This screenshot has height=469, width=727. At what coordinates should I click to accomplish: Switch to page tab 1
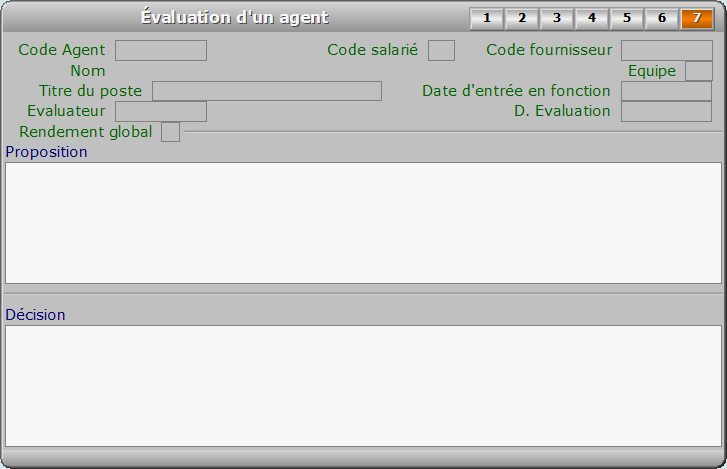(486, 19)
